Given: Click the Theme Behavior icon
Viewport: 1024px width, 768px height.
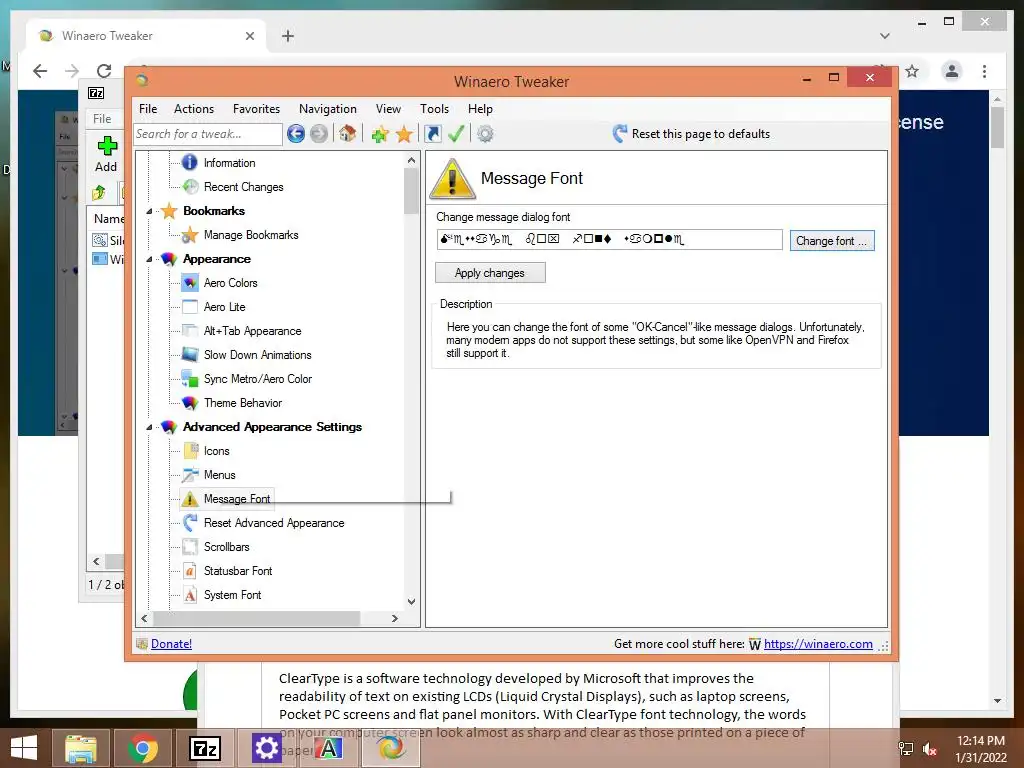Looking at the screenshot, I should pos(190,403).
